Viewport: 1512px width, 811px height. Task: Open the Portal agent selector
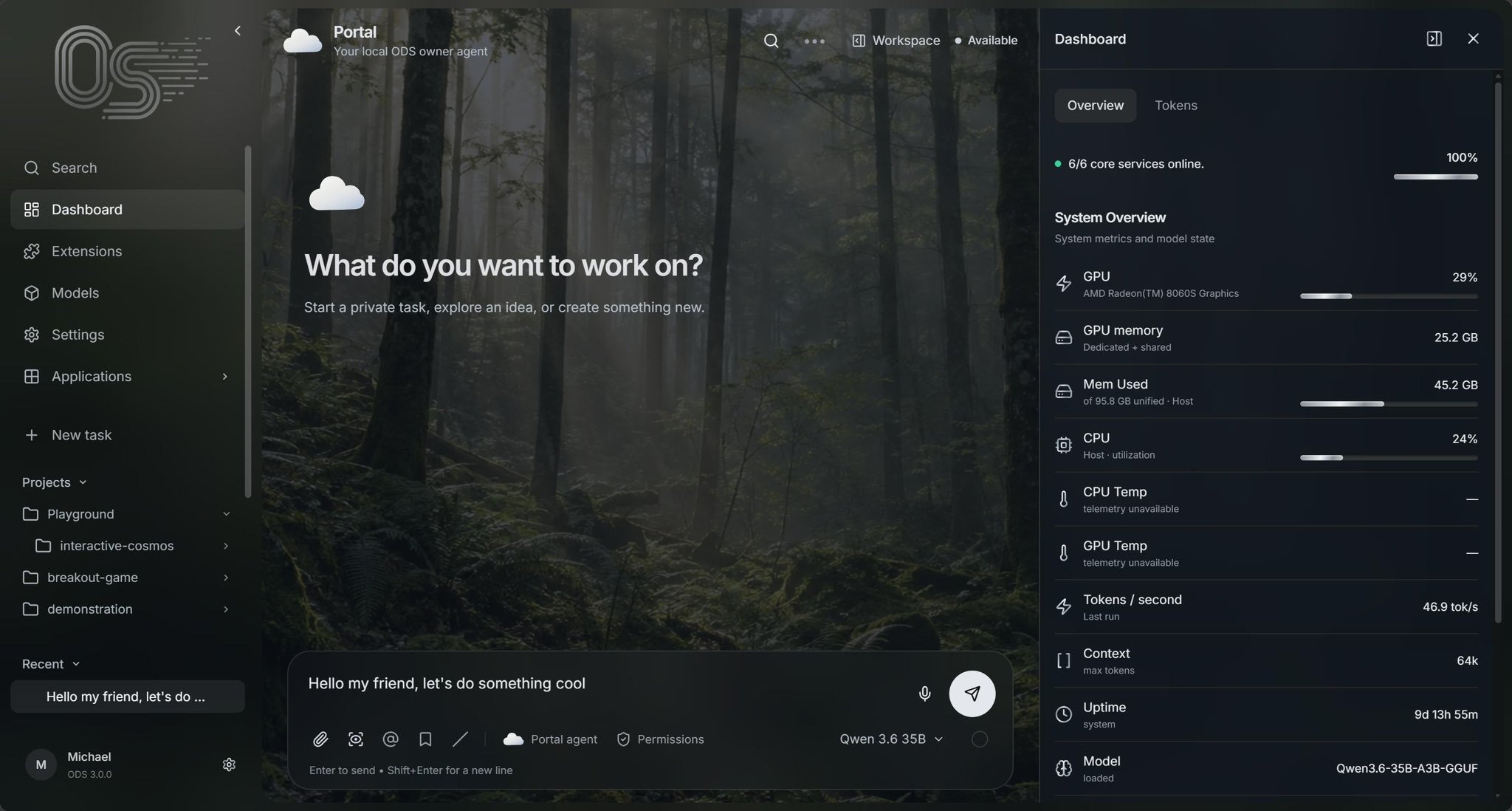(550, 739)
